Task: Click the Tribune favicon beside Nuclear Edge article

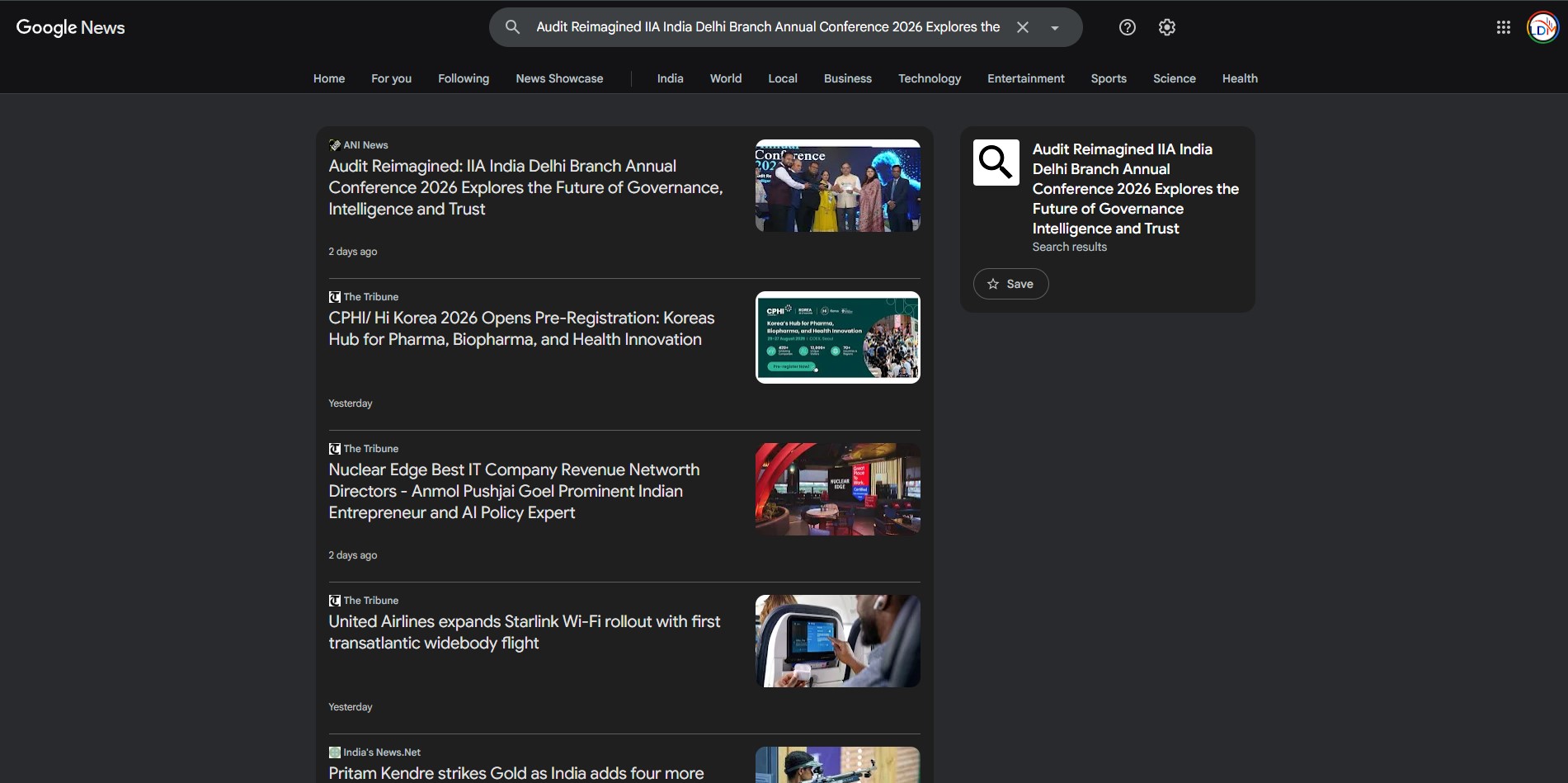Action: pyautogui.click(x=334, y=449)
